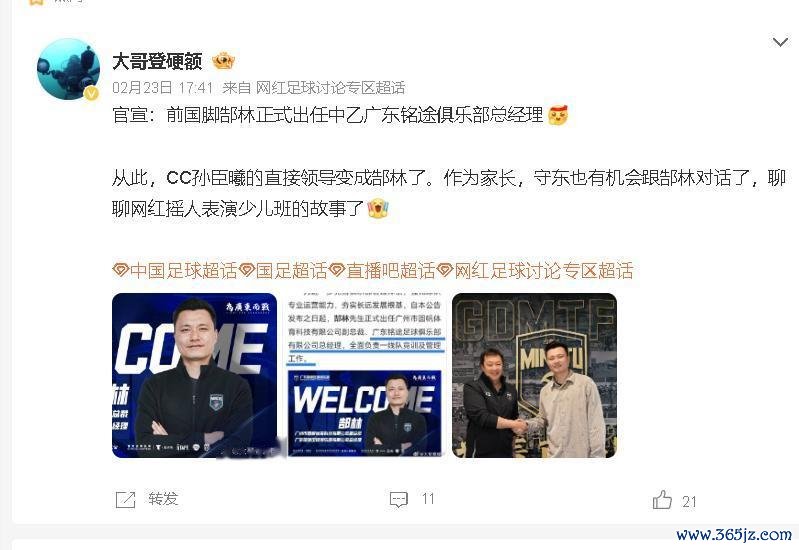Open the 中国足球超话 topic tag
The width and height of the screenshot is (799, 550).
click(175, 270)
